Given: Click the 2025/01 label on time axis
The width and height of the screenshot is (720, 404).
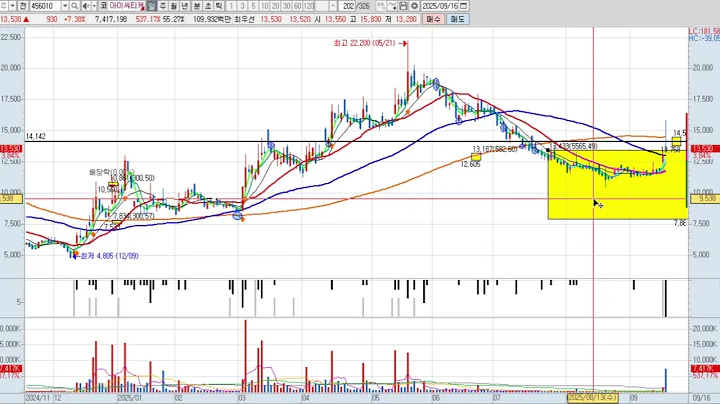Looking at the screenshot, I should 129,398.
